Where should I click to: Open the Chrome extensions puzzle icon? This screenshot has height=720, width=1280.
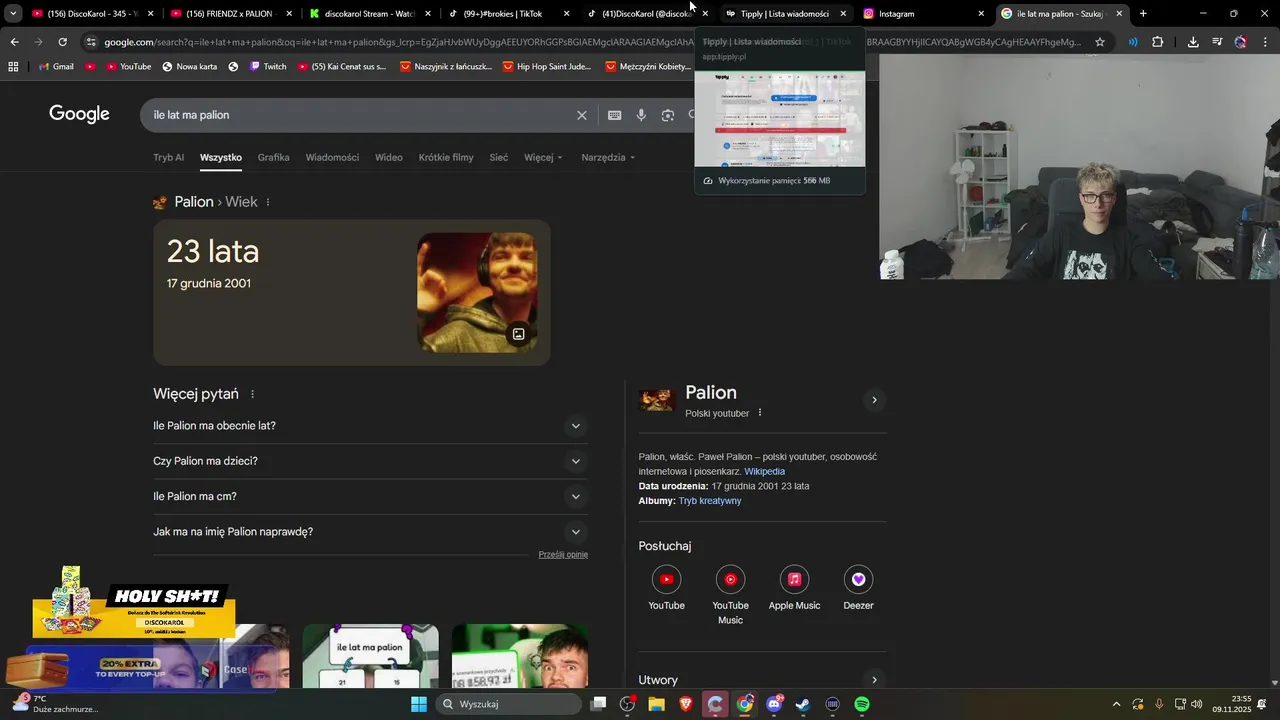pos(1157,42)
